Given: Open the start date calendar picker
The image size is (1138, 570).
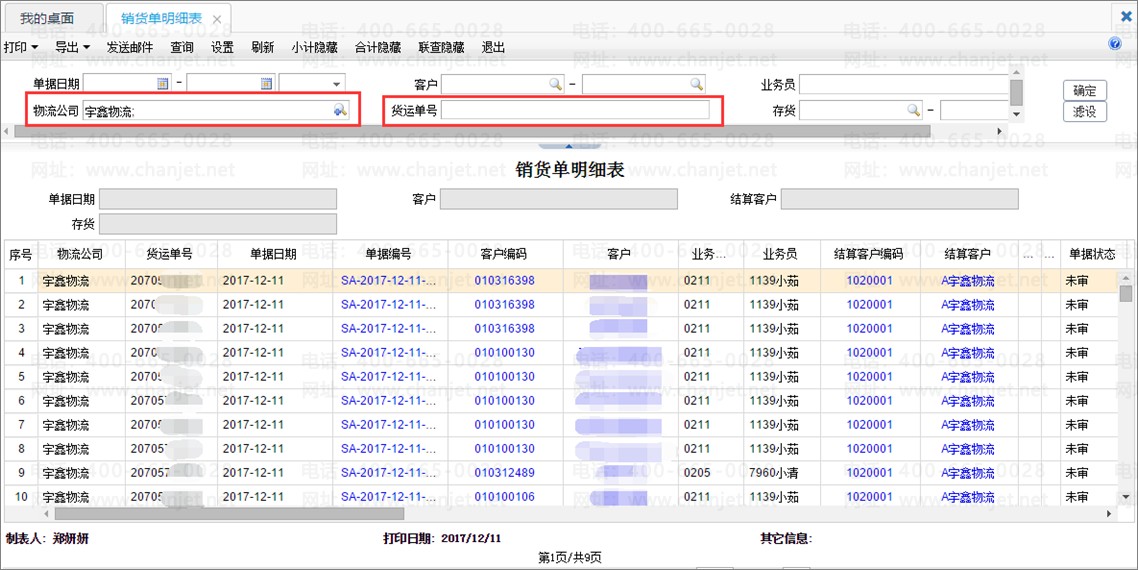Looking at the screenshot, I should [x=163, y=84].
